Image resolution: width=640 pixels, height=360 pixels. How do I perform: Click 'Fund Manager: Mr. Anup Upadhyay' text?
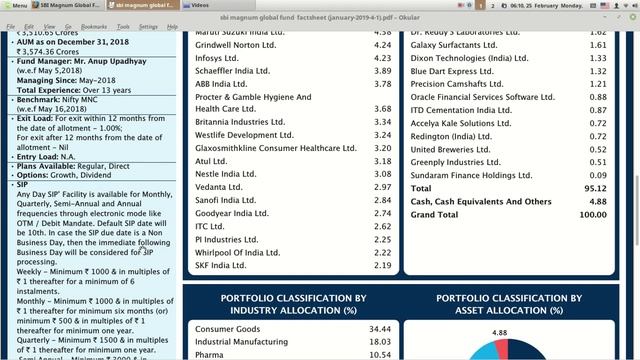tap(81, 61)
